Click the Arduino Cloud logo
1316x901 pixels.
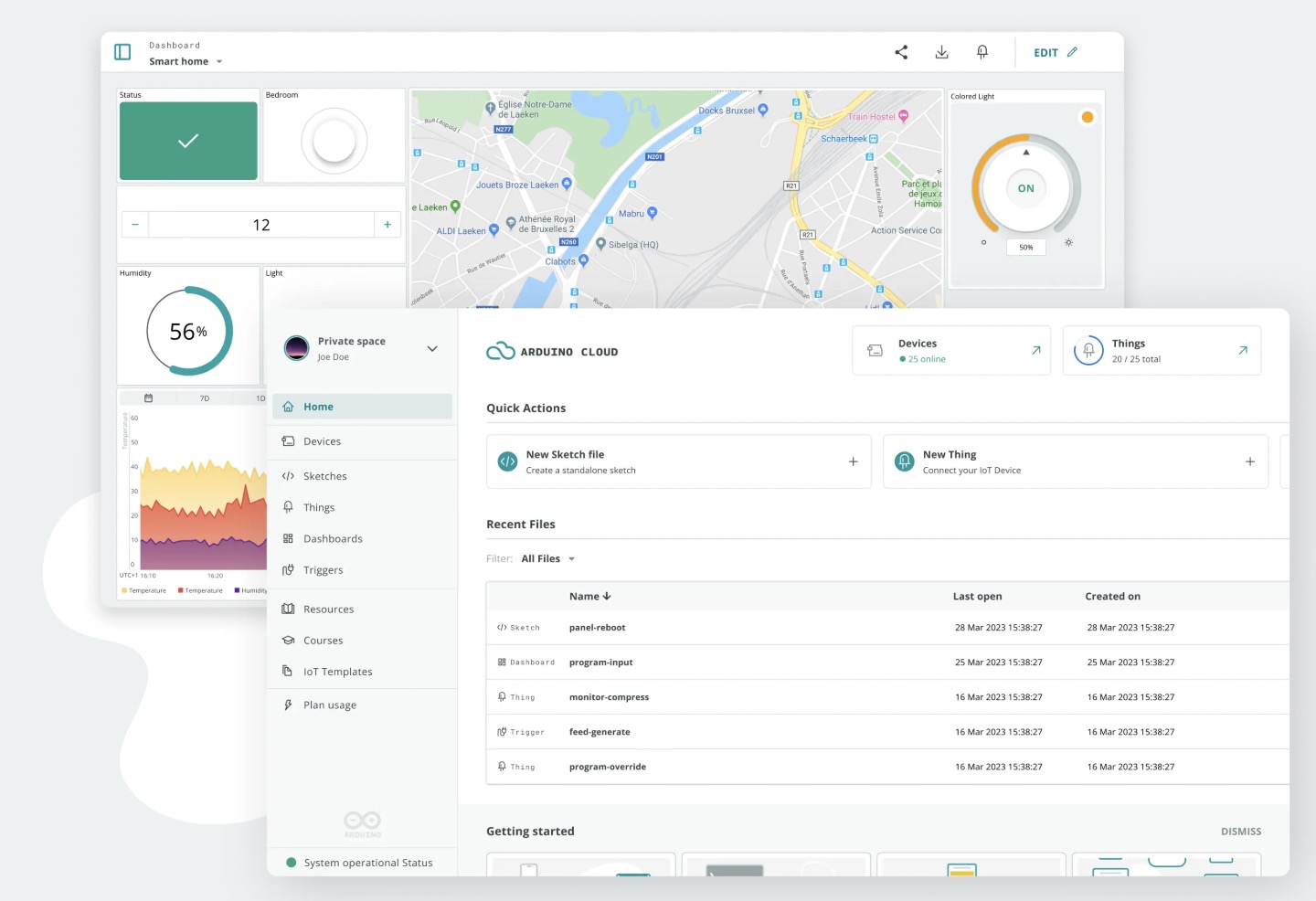552,351
